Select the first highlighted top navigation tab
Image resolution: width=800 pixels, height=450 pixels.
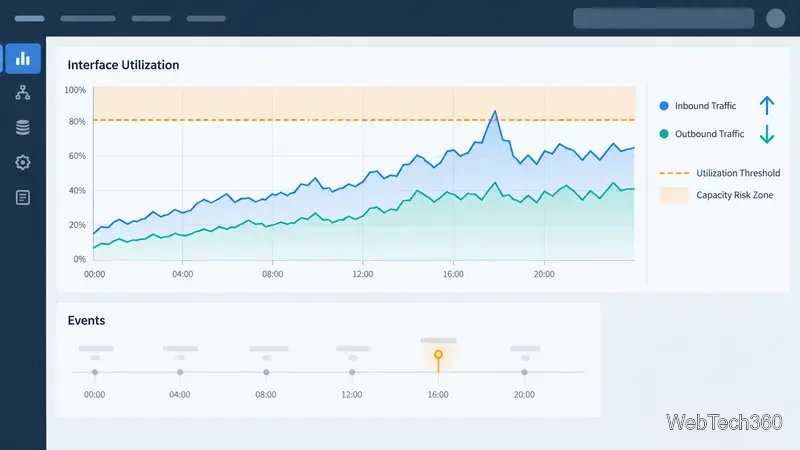(x=30, y=18)
